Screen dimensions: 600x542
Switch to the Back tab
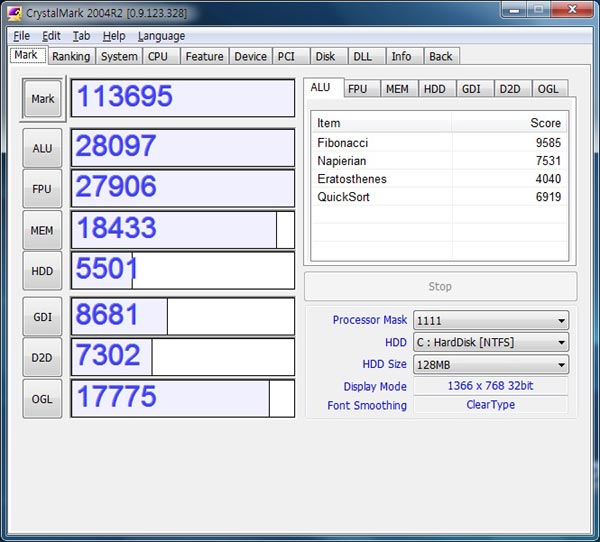(x=442, y=56)
